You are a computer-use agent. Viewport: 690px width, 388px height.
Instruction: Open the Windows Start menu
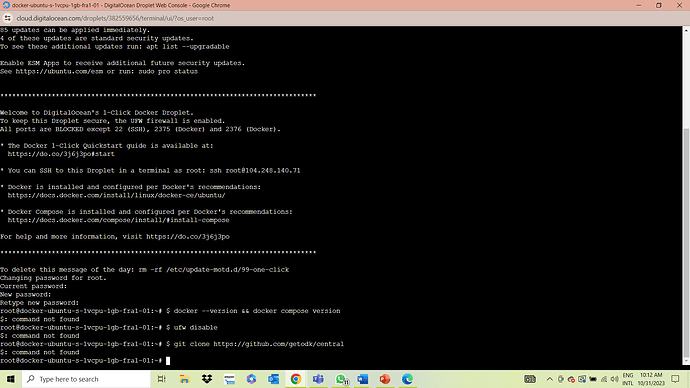(x=11, y=379)
